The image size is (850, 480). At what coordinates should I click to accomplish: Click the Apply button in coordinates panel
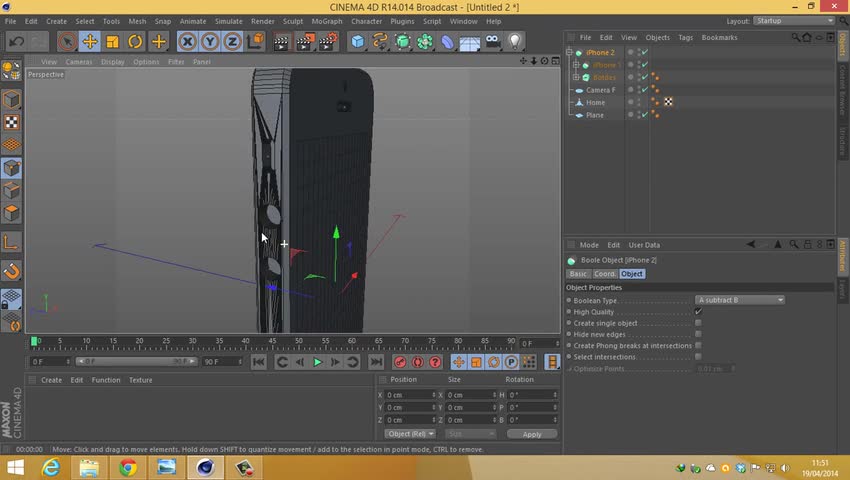pyautogui.click(x=532, y=434)
